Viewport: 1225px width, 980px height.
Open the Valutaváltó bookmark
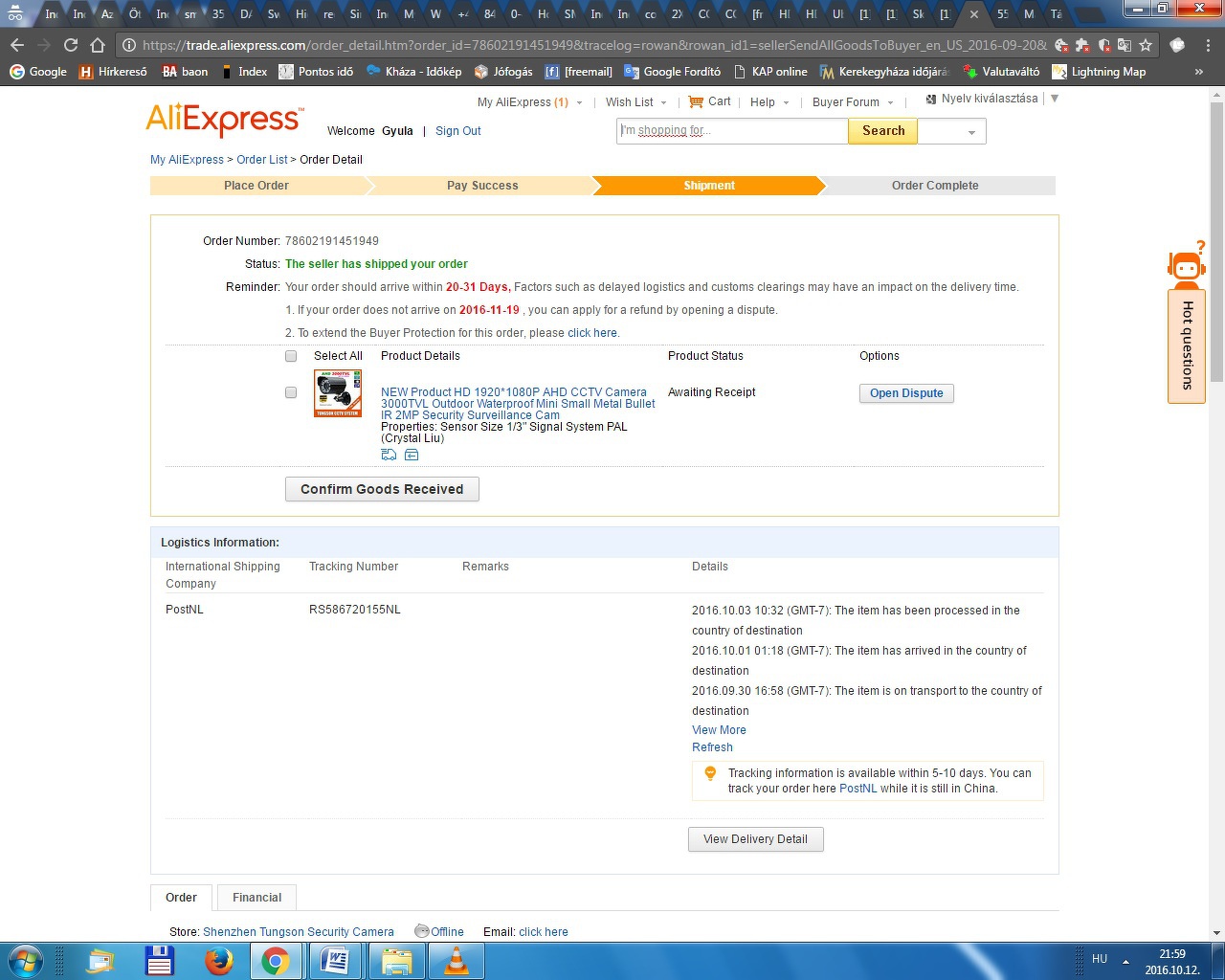[x=1001, y=72]
